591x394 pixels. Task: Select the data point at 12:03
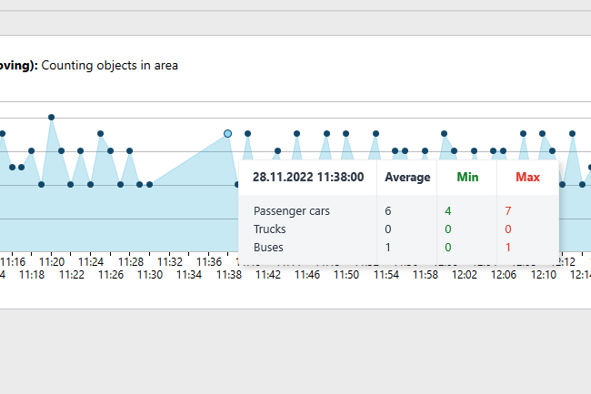474,151
